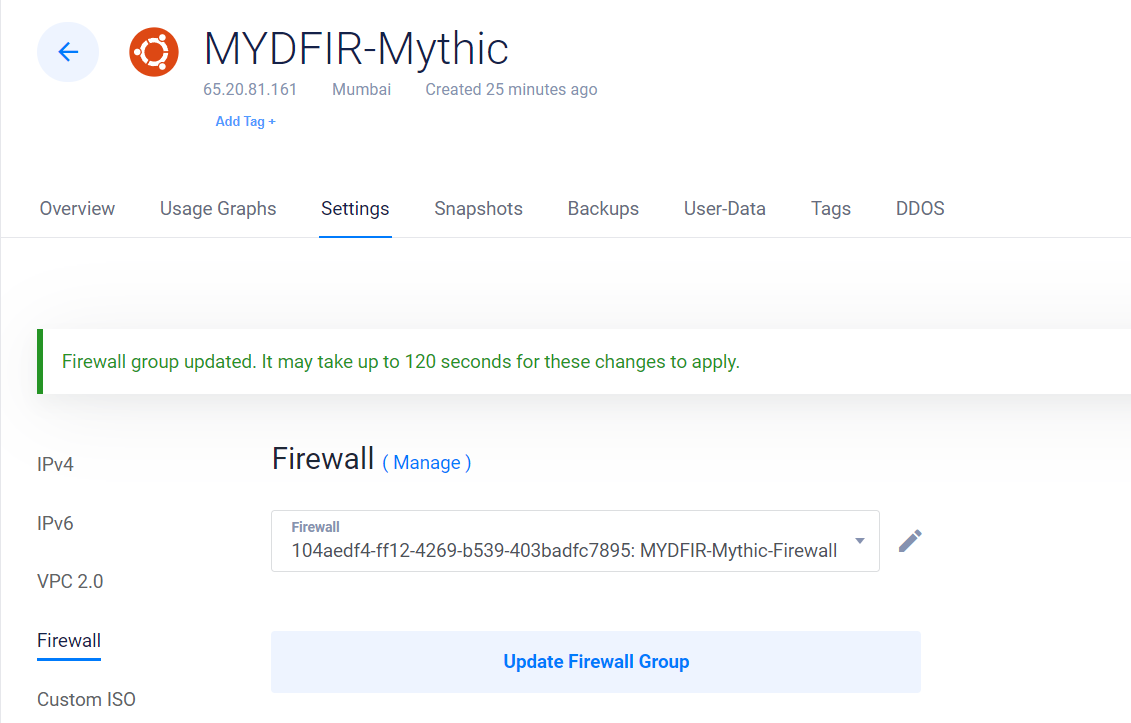
Task: Click the Ubuntu logo icon
Action: click(x=154, y=52)
